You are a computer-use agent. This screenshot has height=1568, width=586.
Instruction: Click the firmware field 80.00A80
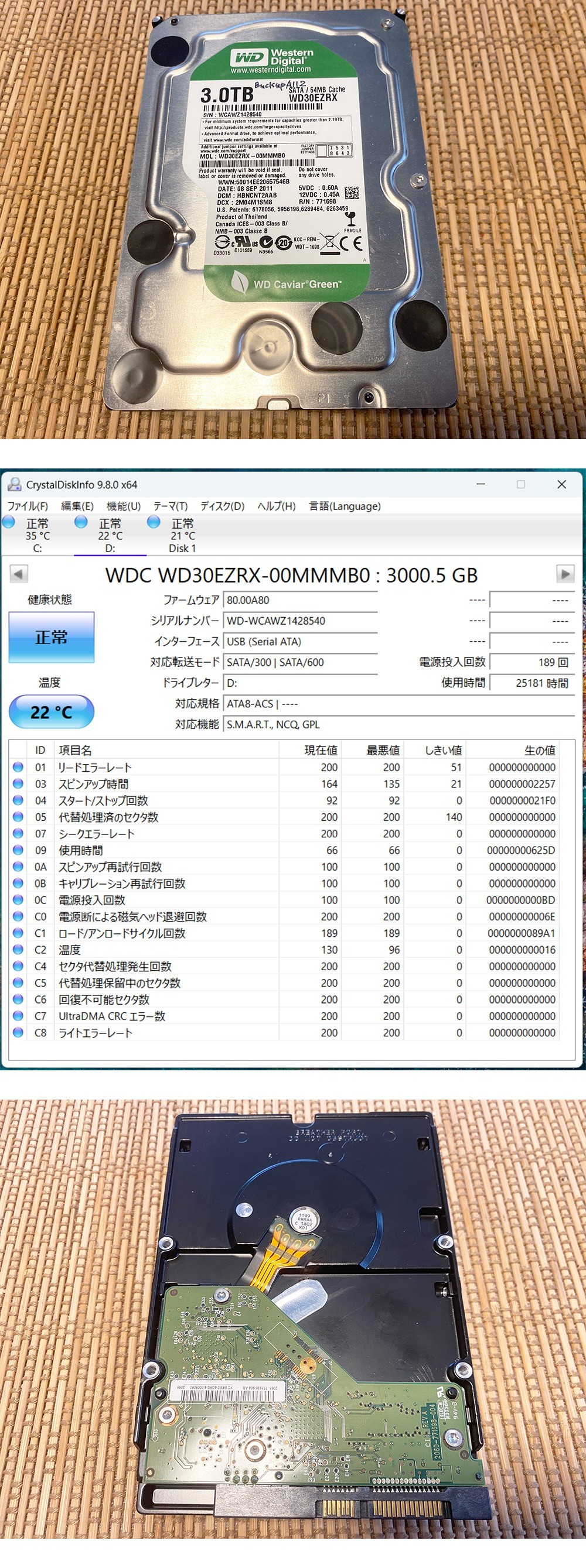pos(300,600)
